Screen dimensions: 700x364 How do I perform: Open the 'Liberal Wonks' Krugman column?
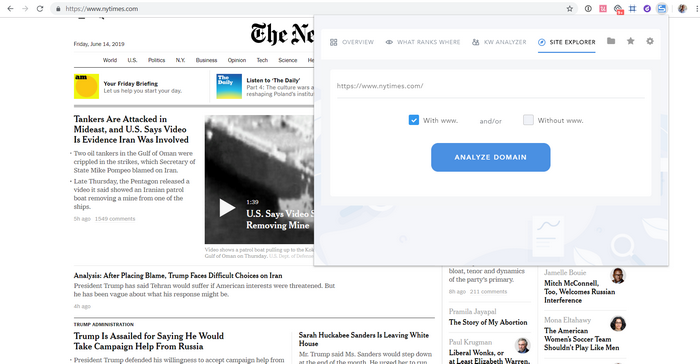click(x=489, y=356)
